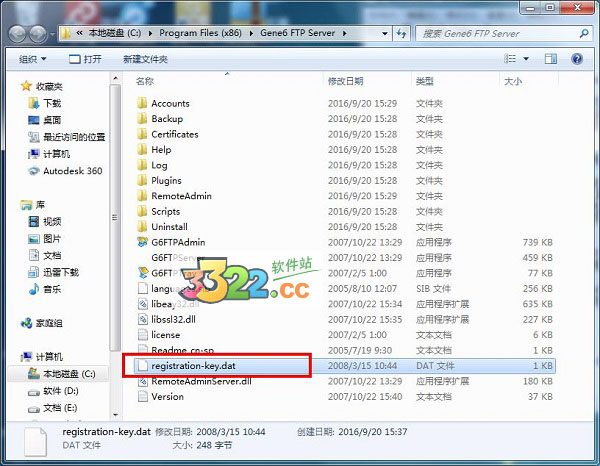The image size is (600, 466).
Task: Open recent pages dropdown beside navigation arrows
Action: tap(52, 34)
